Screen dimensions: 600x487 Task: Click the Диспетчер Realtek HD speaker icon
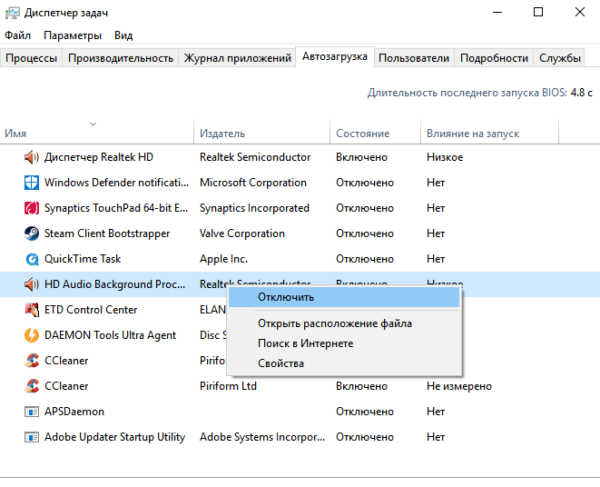click(x=31, y=157)
